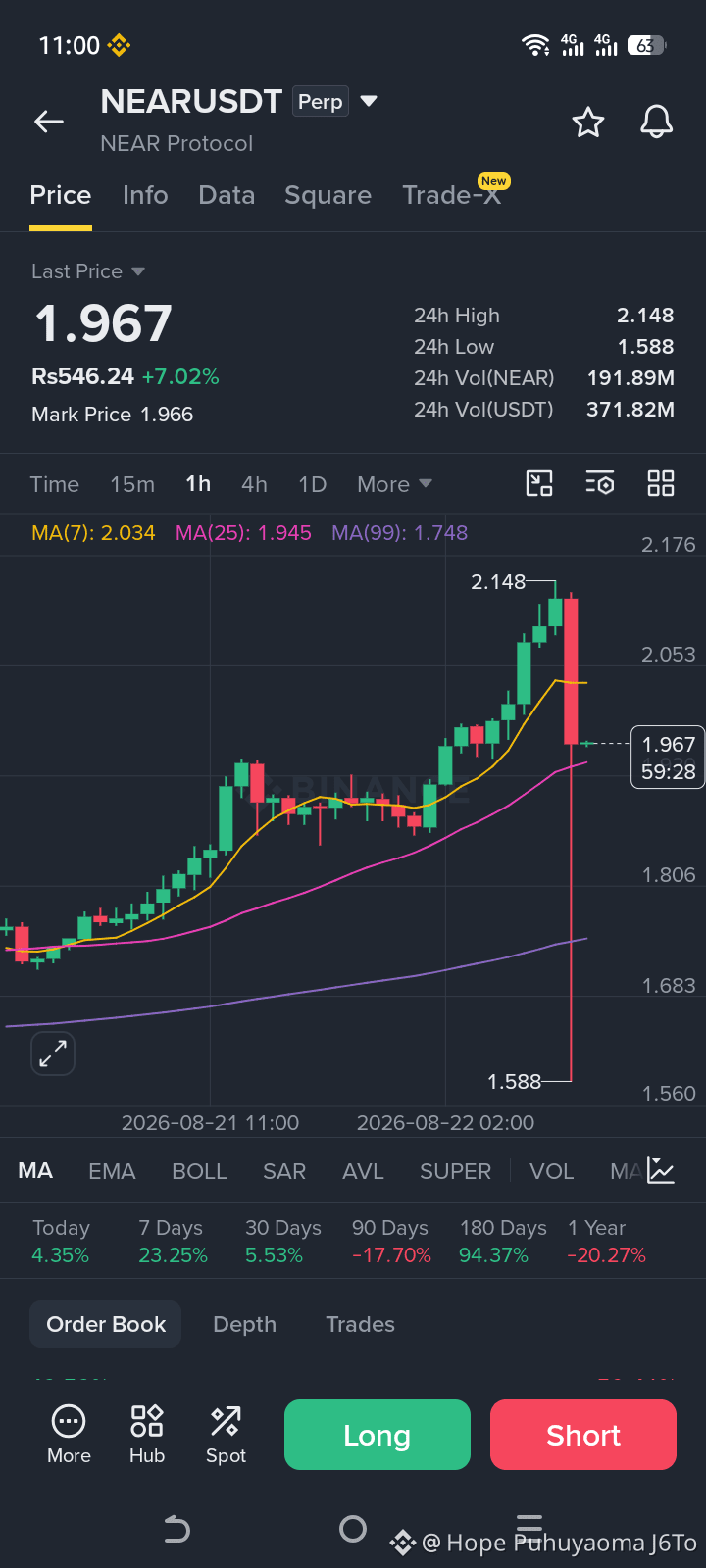Open the Hub shortcut
This screenshot has width=706, height=1568.
[147, 1435]
